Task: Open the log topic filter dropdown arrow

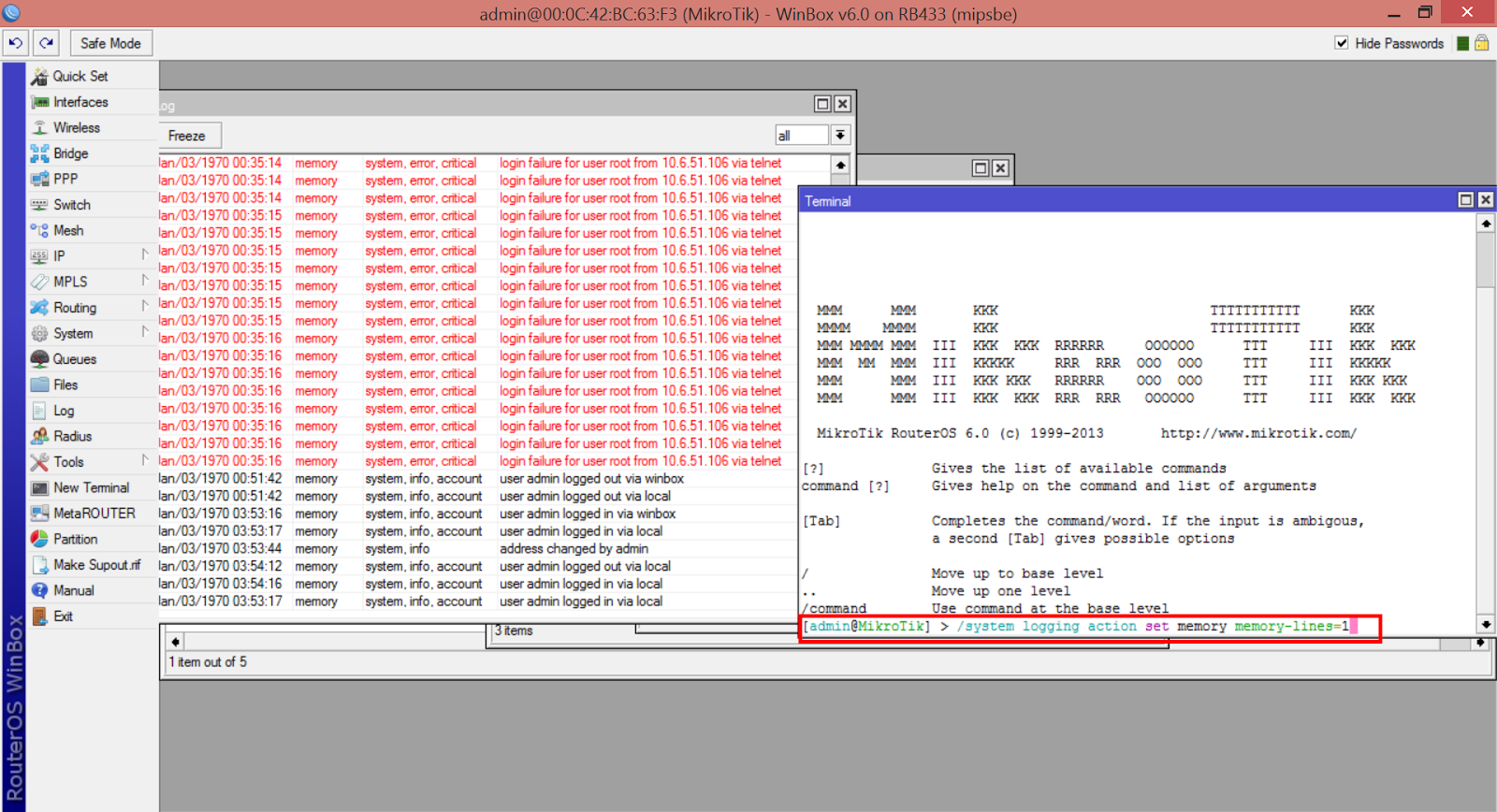Action: [840, 136]
